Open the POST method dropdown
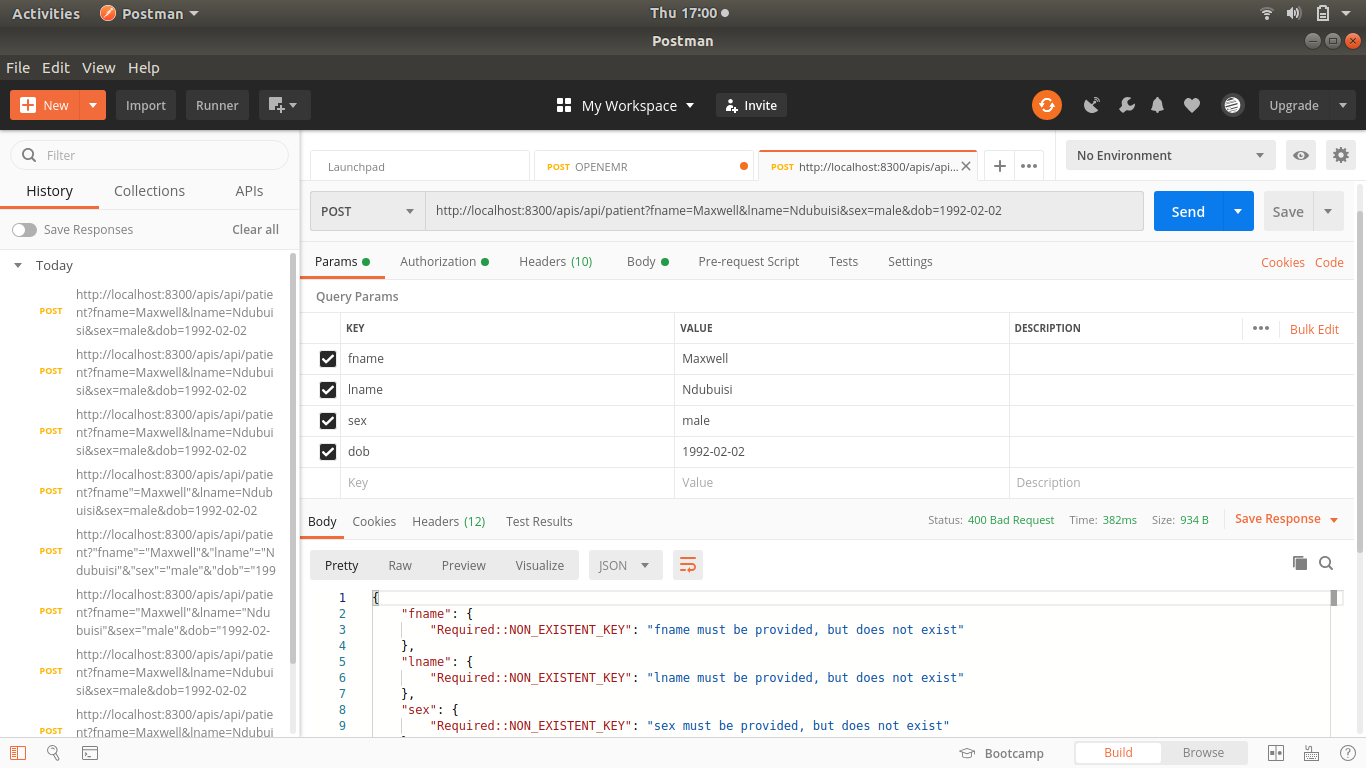Viewport: 1366px width, 768px height. pyautogui.click(x=367, y=211)
